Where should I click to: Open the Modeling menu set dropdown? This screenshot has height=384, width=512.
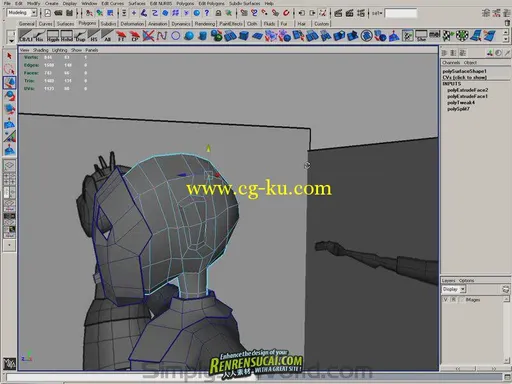(34, 13)
